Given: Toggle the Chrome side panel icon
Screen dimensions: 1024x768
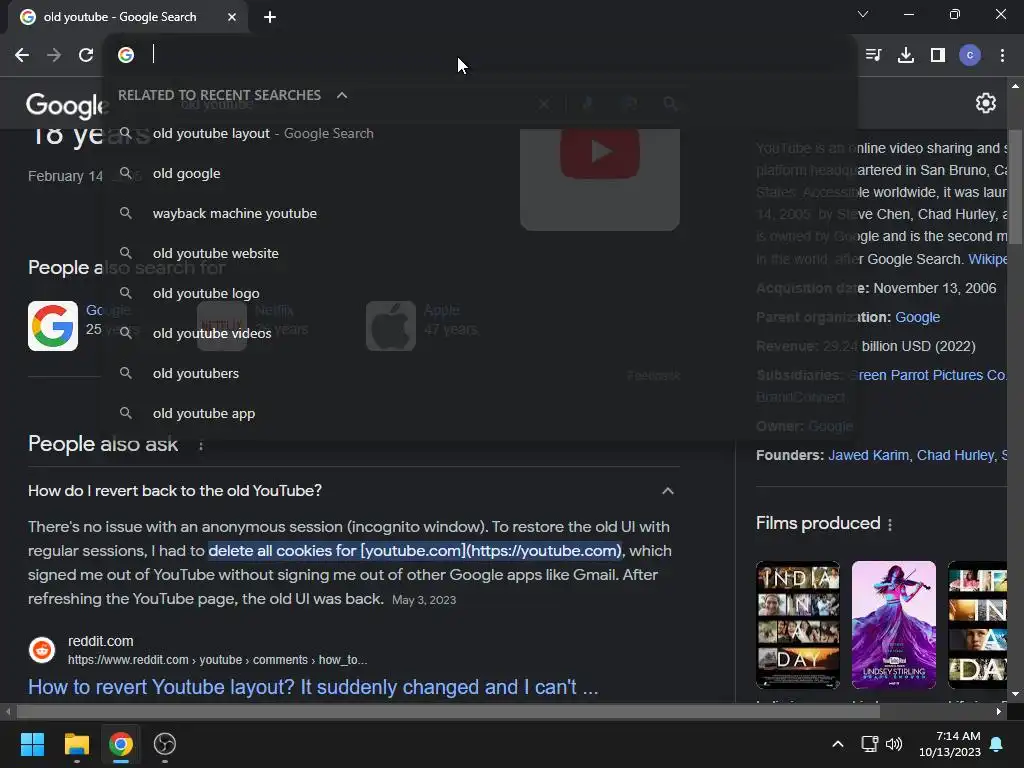Looking at the screenshot, I should pyautogui.click(x=938, y=55).
